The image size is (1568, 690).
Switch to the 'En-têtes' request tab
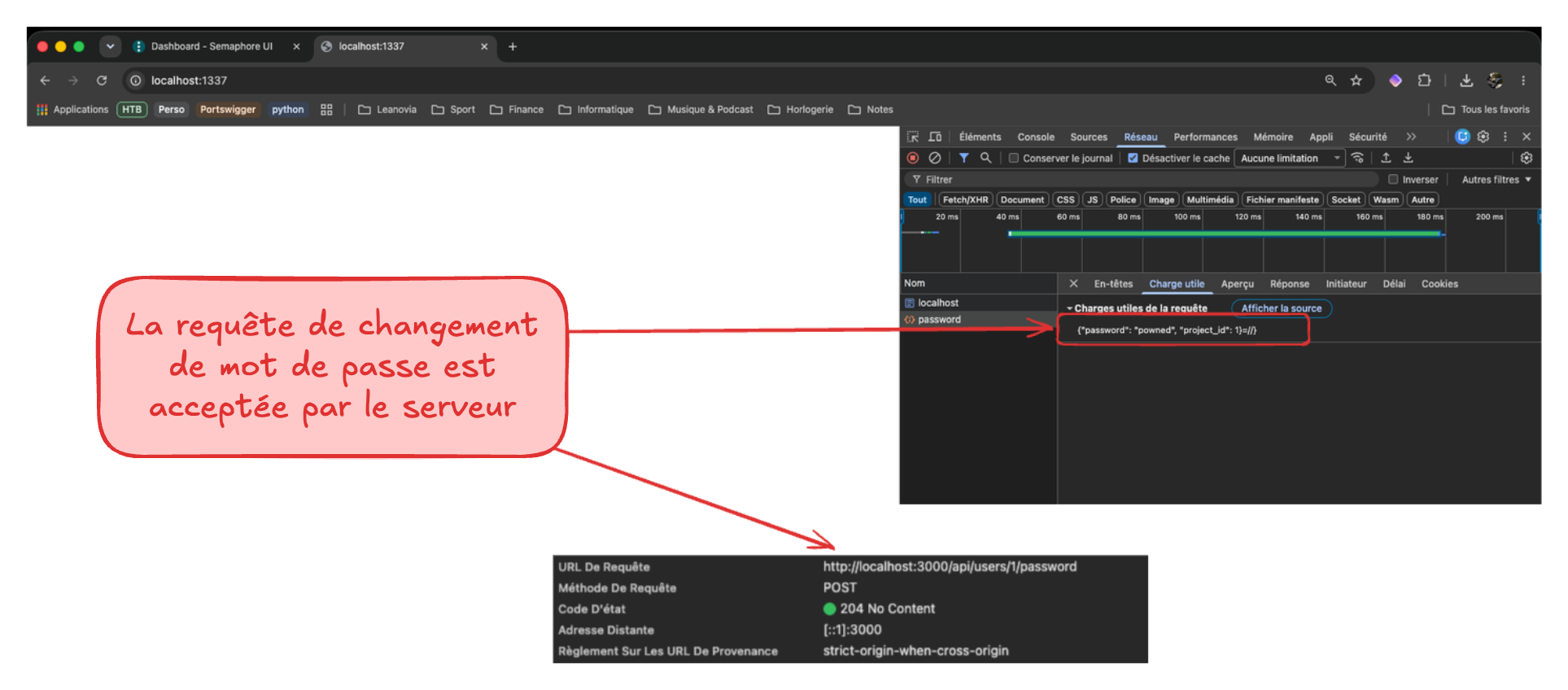[1113, 284]
